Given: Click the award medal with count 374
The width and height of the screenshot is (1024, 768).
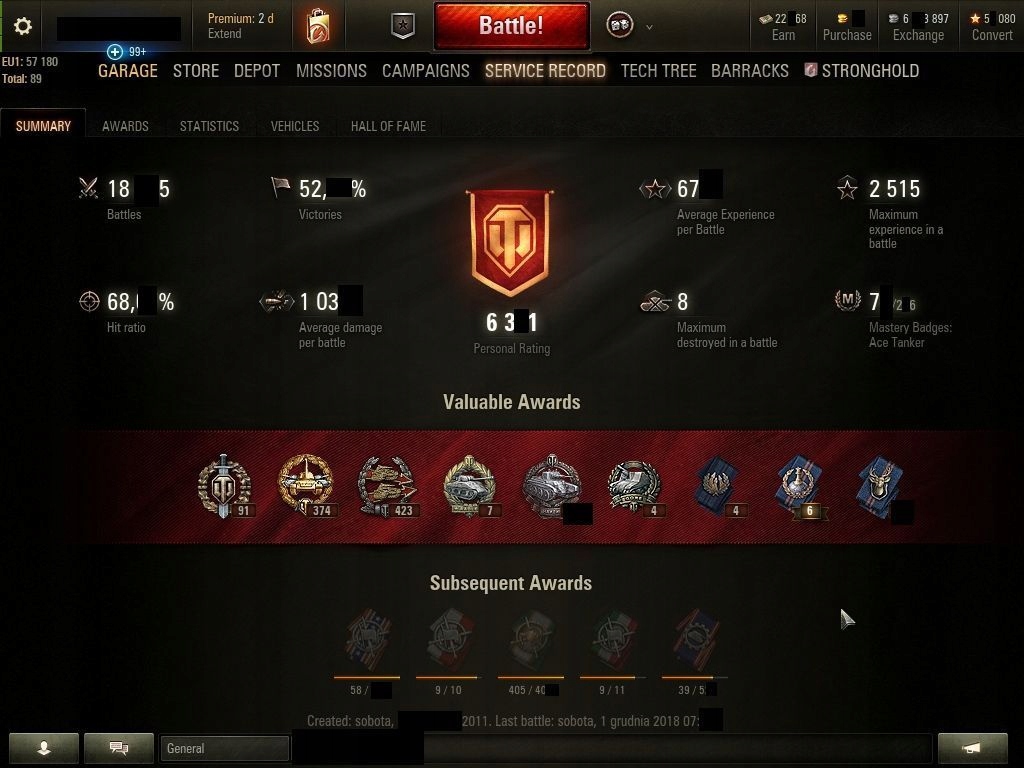Looking at the screenshot, I should 306,486.
